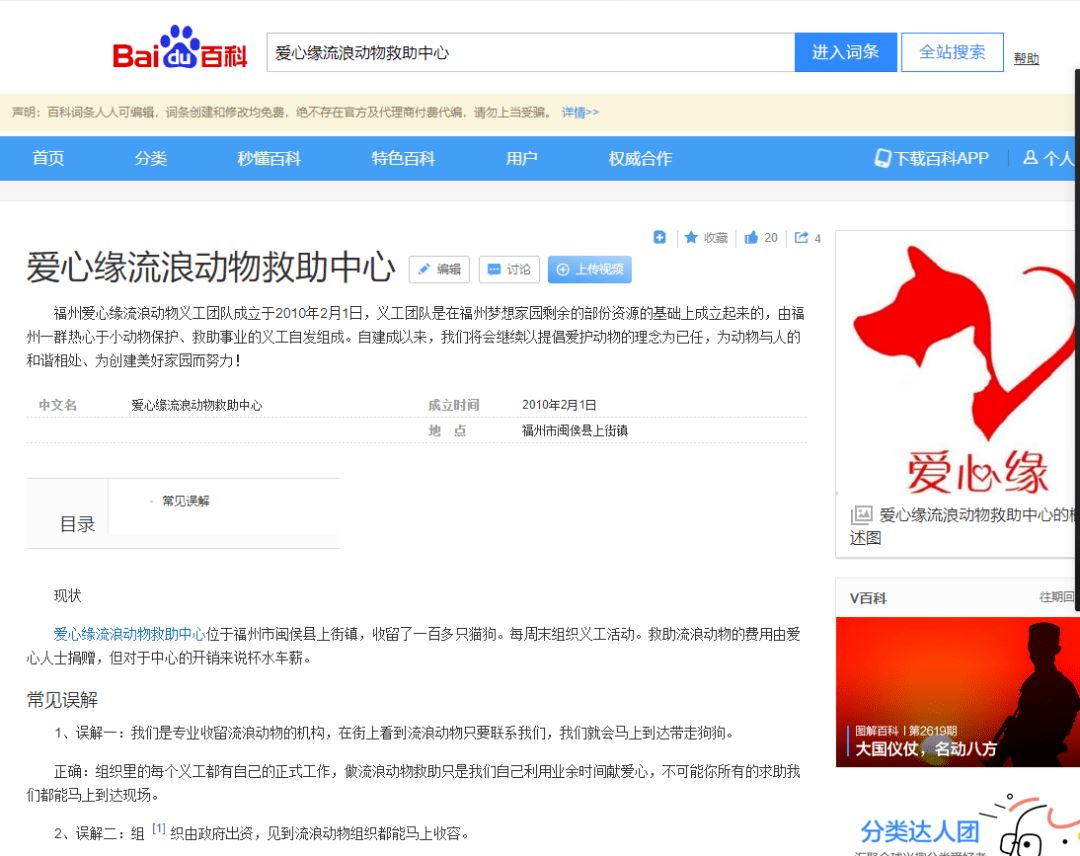Click the blue add-to-collection square icon
The width and height of the screenshot is (1080, 856).
(x=659, y=237)
